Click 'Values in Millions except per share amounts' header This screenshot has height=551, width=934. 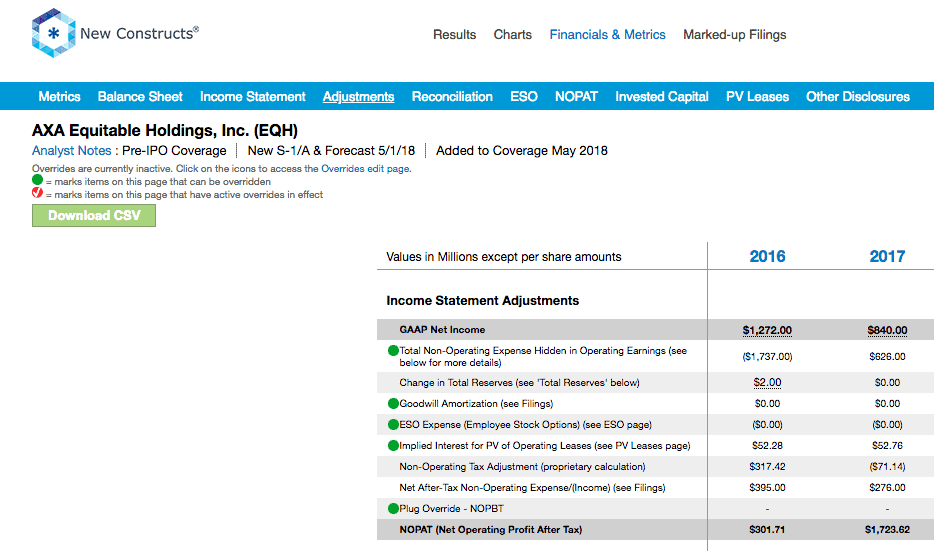(x=503, y=257)
